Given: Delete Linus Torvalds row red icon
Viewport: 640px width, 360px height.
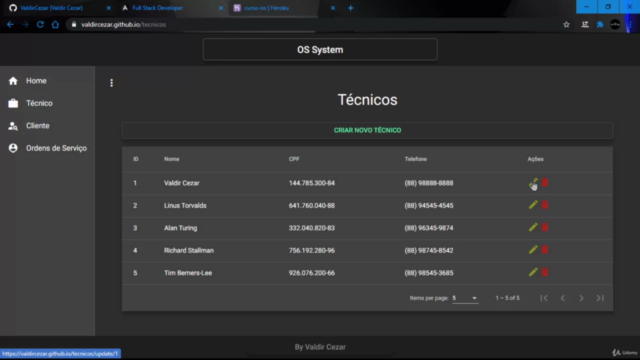Looking at the screenshot, I should click(x=545, y=205).
